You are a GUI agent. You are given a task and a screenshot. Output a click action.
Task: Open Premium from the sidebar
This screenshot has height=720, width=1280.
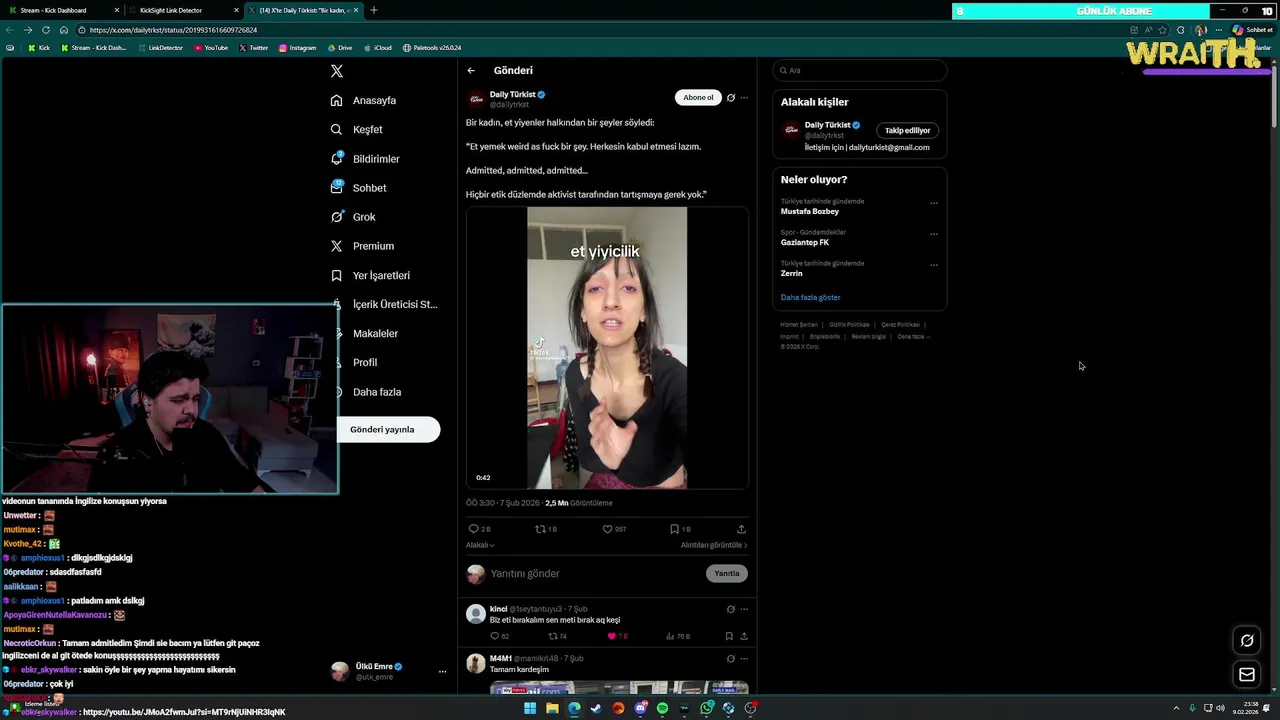click(x=362, y=246)
